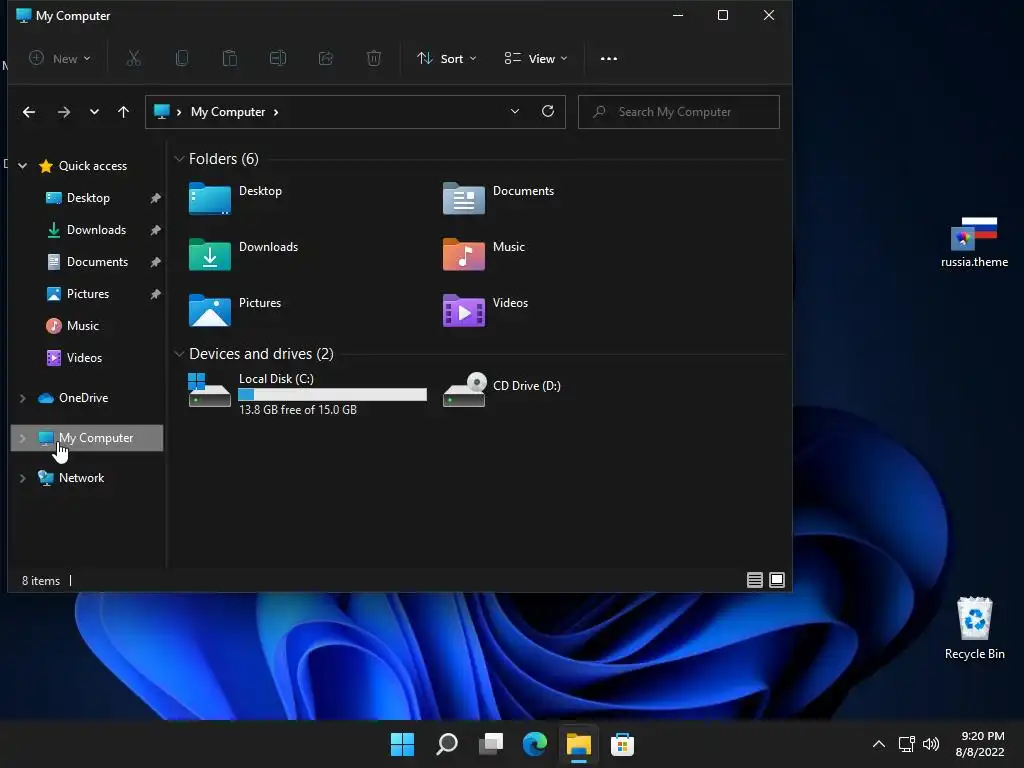Open recent locations dropdown arrow
1024x768 pixels.
(94, 112)
